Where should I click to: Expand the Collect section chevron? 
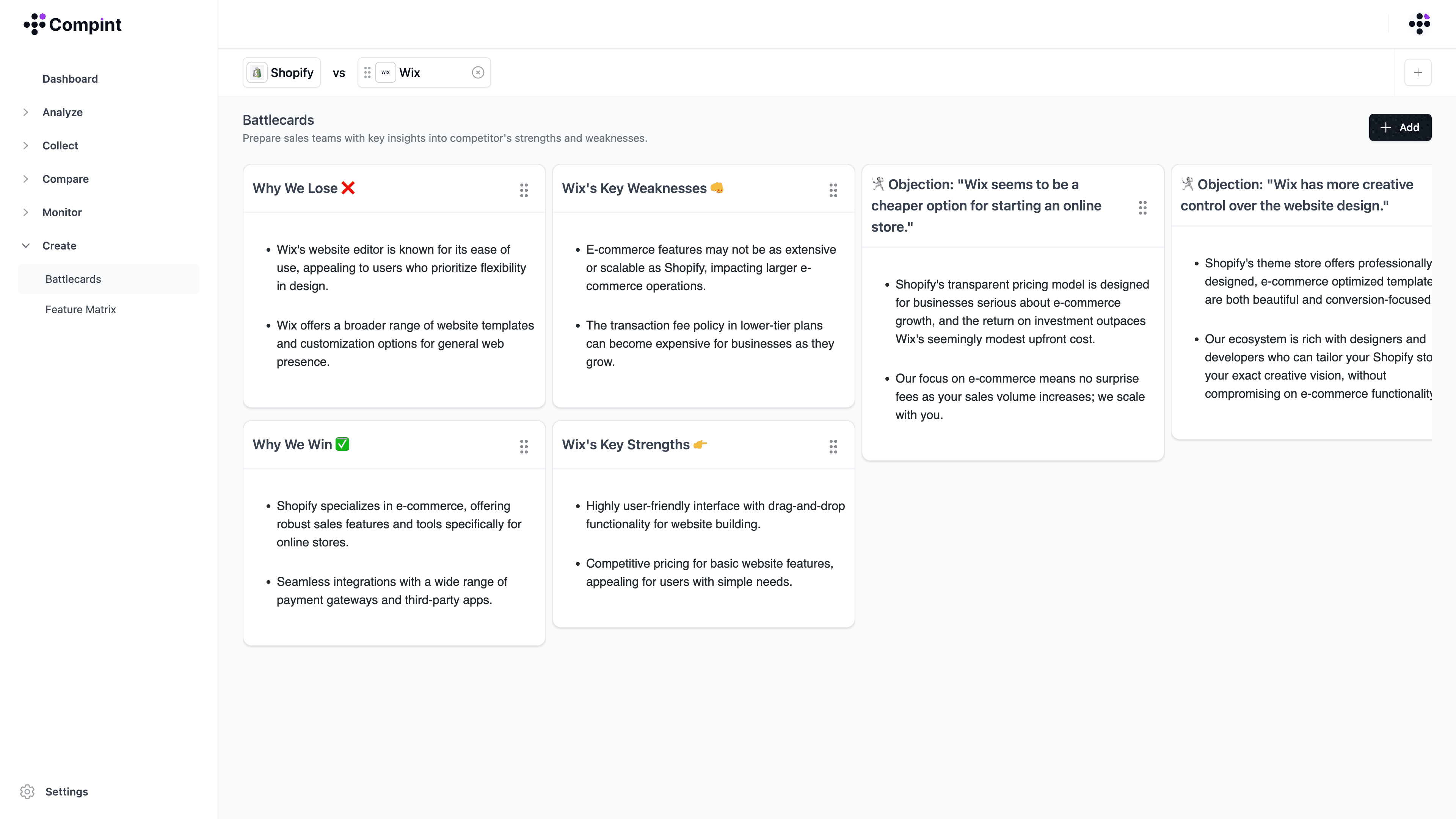[x=25, y=145]
